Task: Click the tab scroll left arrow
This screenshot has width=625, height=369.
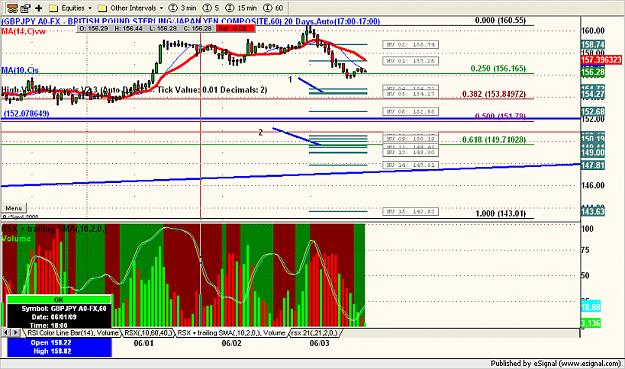Action: coord(6,333)
